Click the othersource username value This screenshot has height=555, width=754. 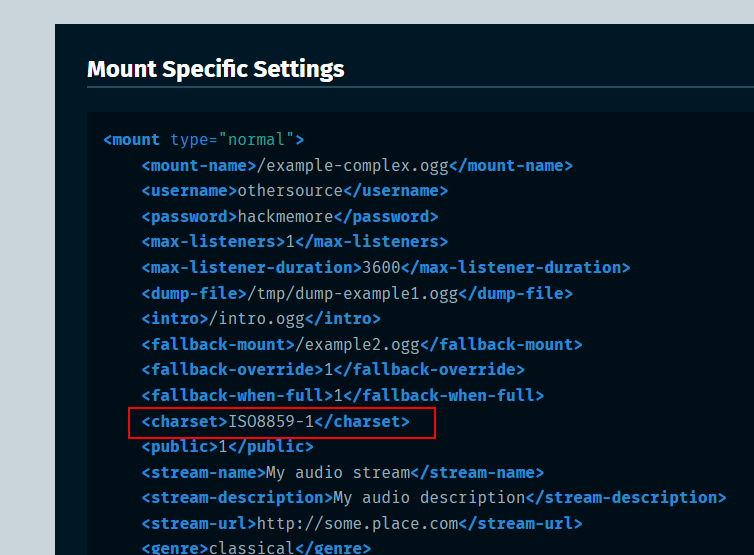[x=287, y=191]
